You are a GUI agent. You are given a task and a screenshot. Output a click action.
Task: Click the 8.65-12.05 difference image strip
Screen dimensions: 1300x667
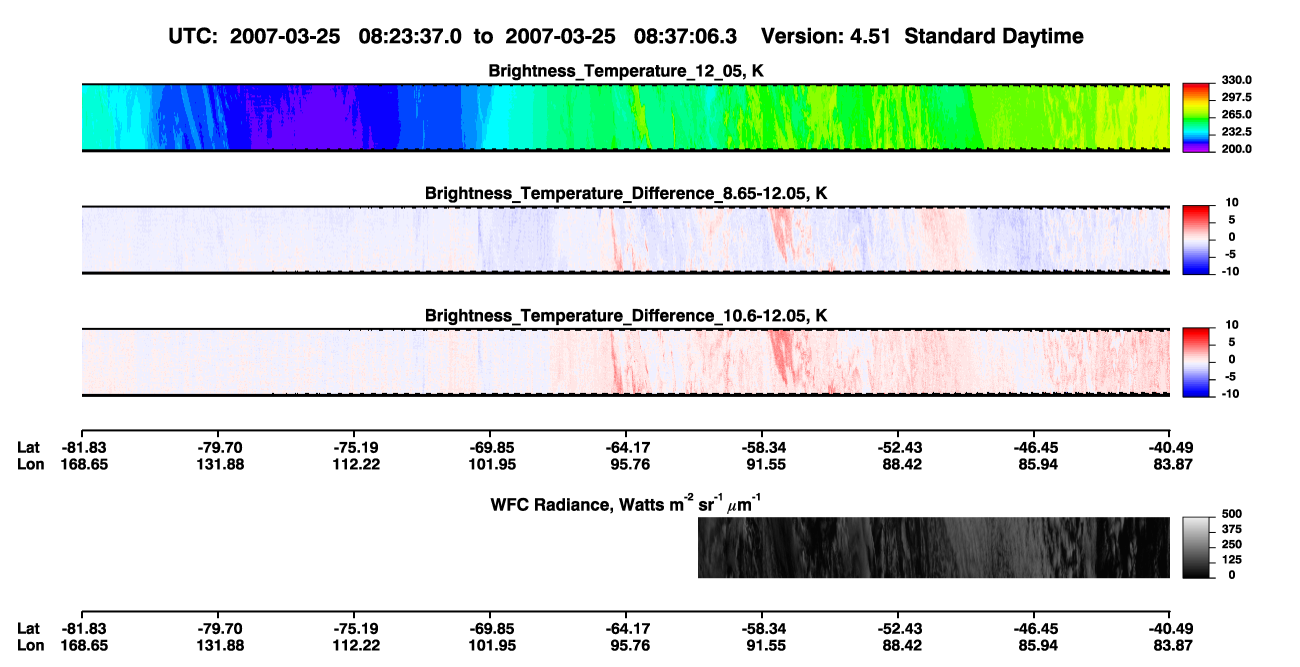(625, 239)
